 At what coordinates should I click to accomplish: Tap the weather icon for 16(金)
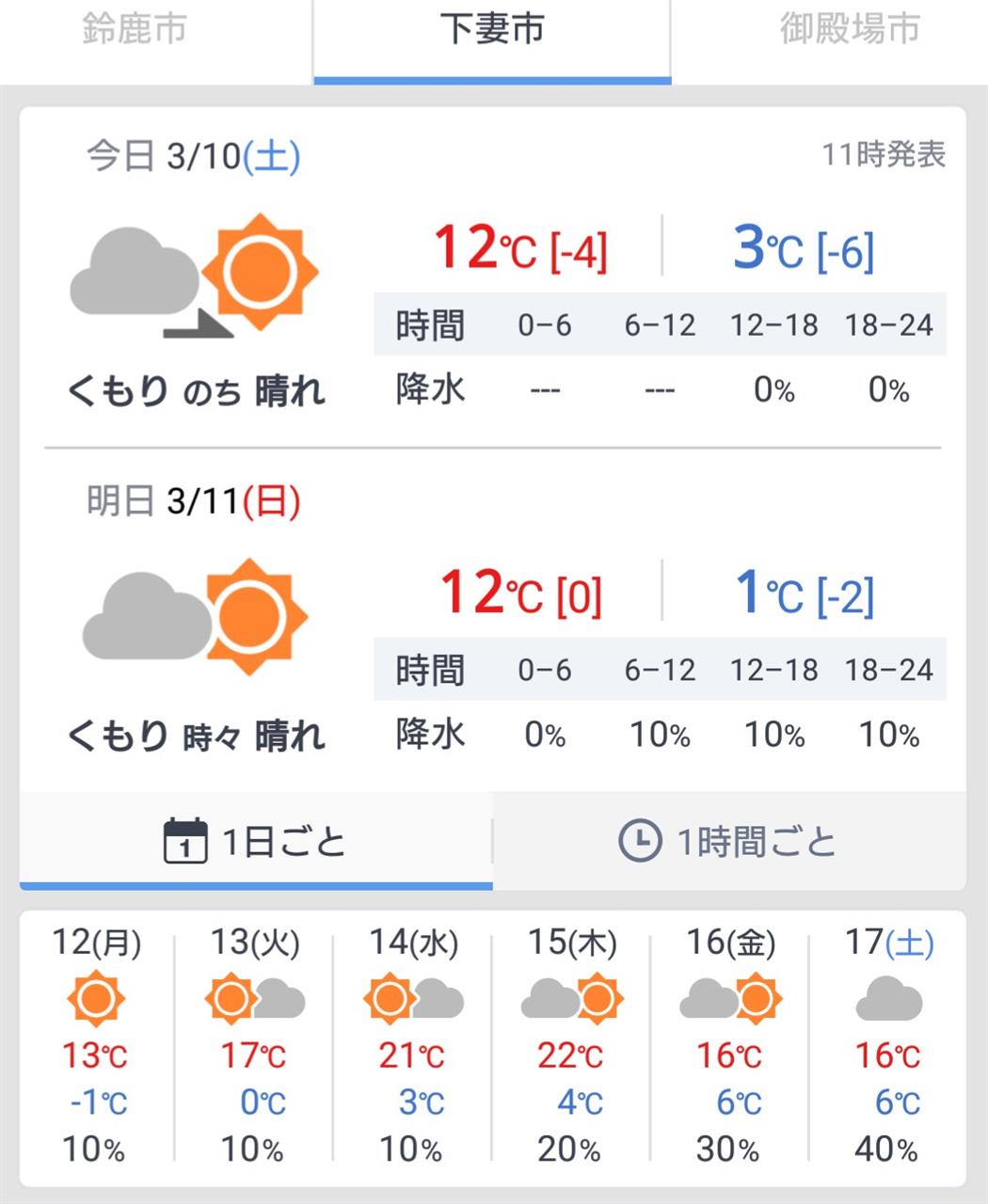(731, 999)
